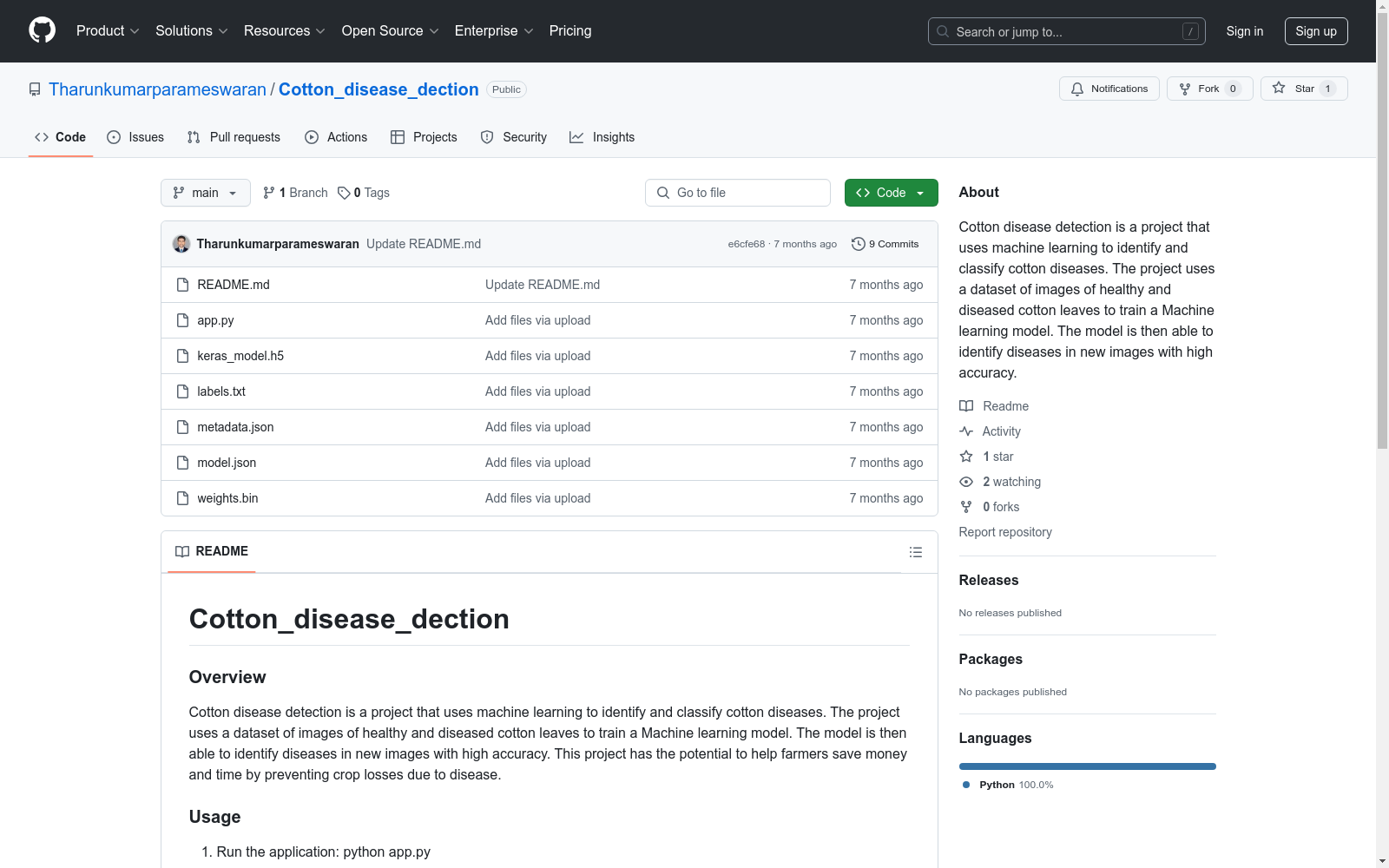Focus the Go to file field
The image size is (1389, 868).
(x=738, y=193)
